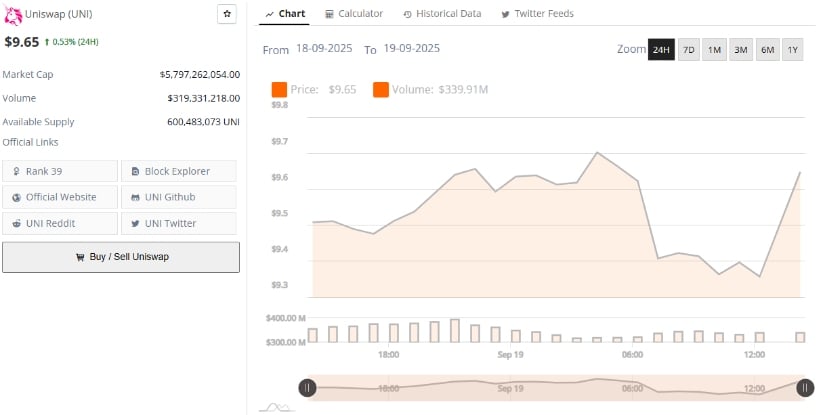Click the $400.00 M volume axis label

286,318
